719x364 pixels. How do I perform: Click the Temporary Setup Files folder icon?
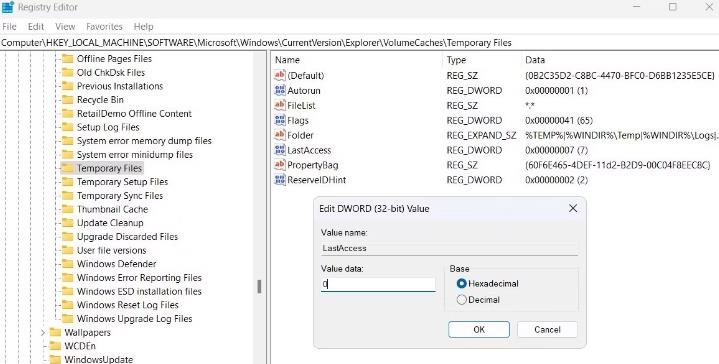tap(67, 182)
